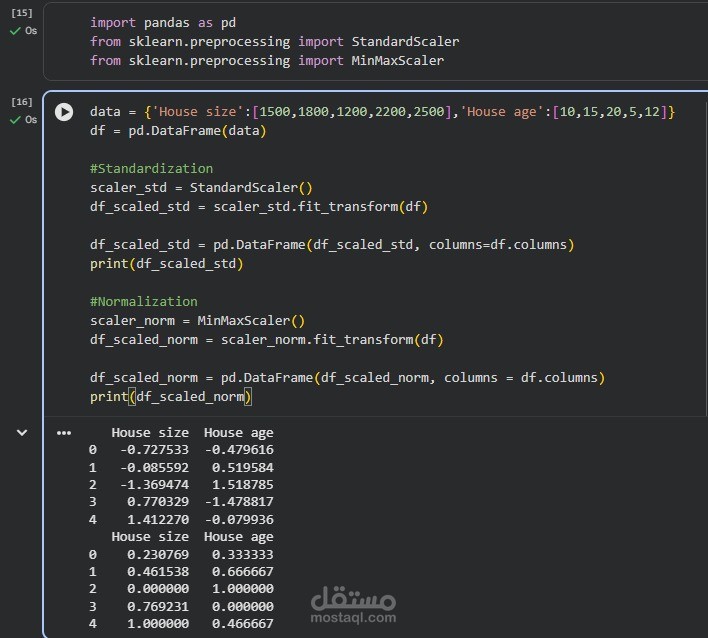Click the 'df = pd.DataFrame(data)' line
The width and height of the screenshot is (708, 638).
coord(178,131)
